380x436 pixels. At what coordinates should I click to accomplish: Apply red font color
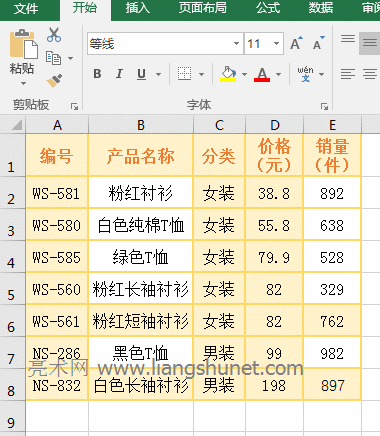coord(262,74)
